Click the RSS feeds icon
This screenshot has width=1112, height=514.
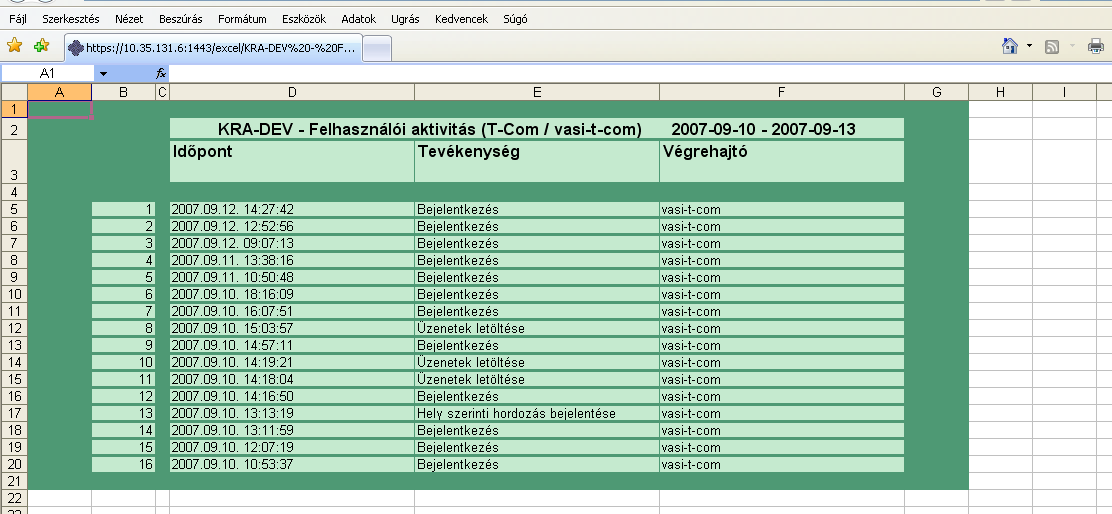1052,47
